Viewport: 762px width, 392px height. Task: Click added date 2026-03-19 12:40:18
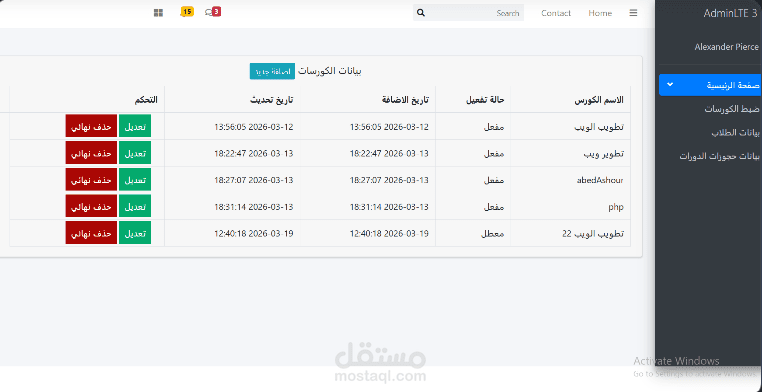389,234
